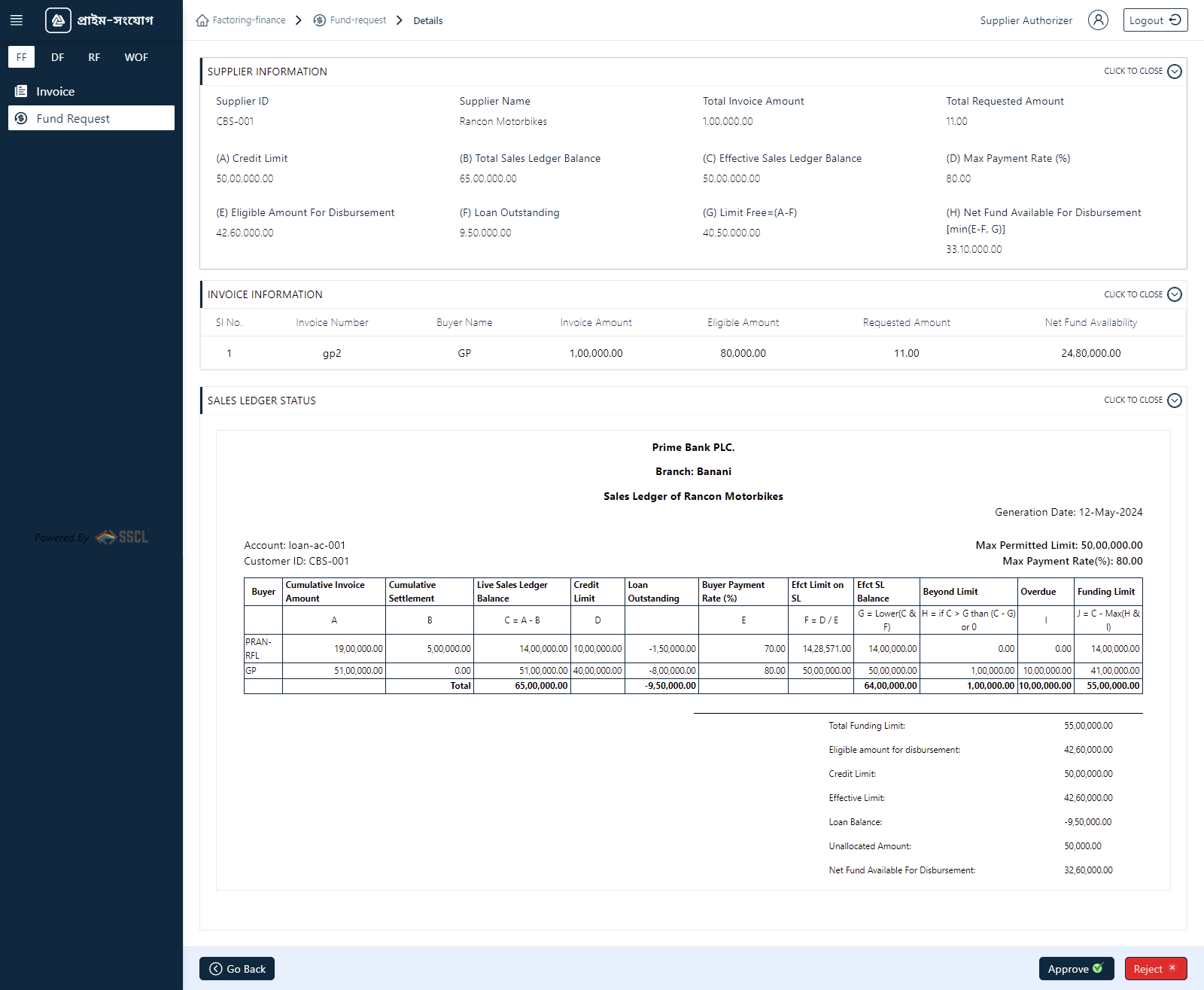Click Max Payment Rate value 80.00
Viewport: 1204px width, 990px height.
coord(959,178)
